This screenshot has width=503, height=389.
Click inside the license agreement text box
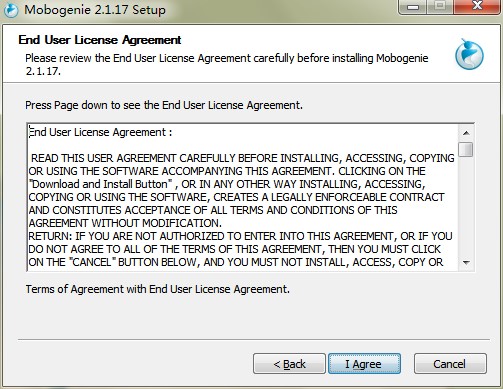[243, 197]
